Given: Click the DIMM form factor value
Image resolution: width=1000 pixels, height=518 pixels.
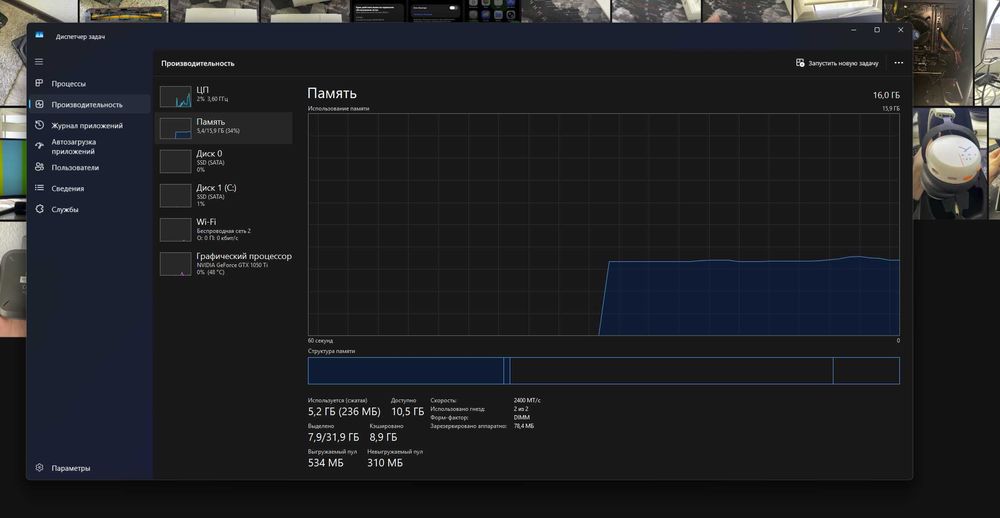Looking at the screenshot, I should point(521,417).
